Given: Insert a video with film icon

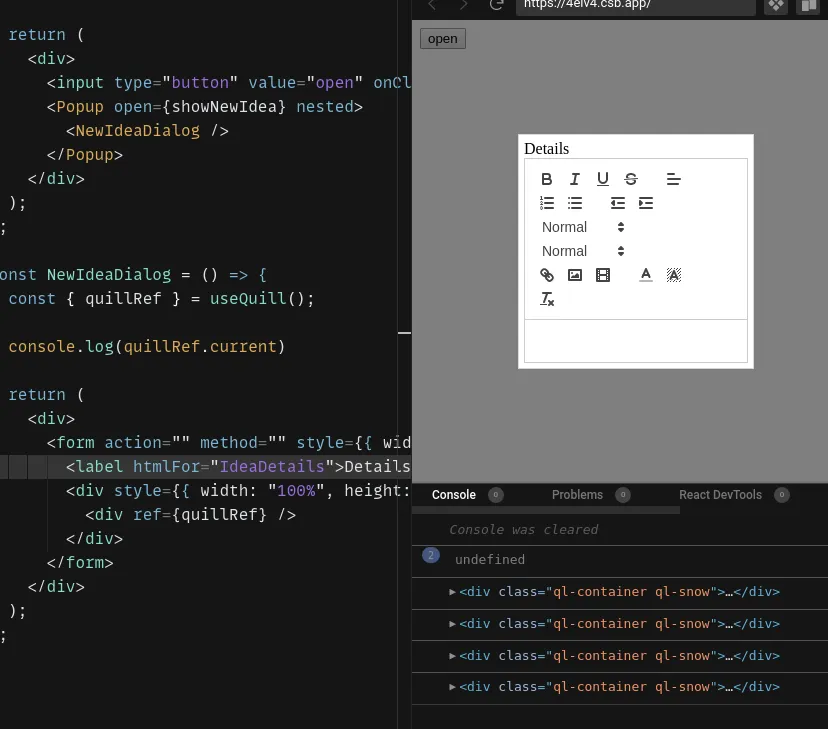Looking at the screenshot, I should [x=603, y=274].
